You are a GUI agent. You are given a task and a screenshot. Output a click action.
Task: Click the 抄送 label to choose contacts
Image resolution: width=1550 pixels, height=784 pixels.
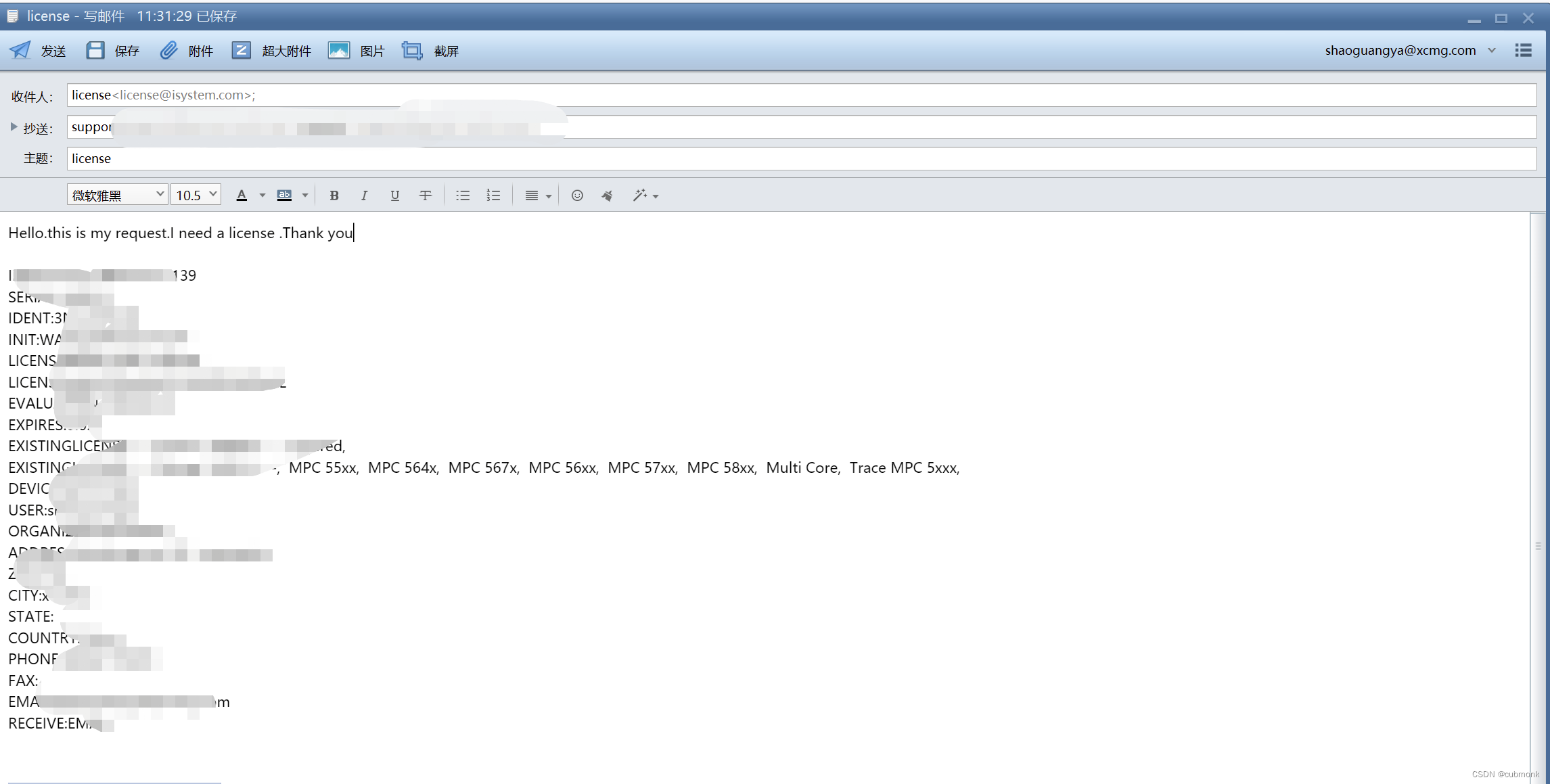pos(38,128)
